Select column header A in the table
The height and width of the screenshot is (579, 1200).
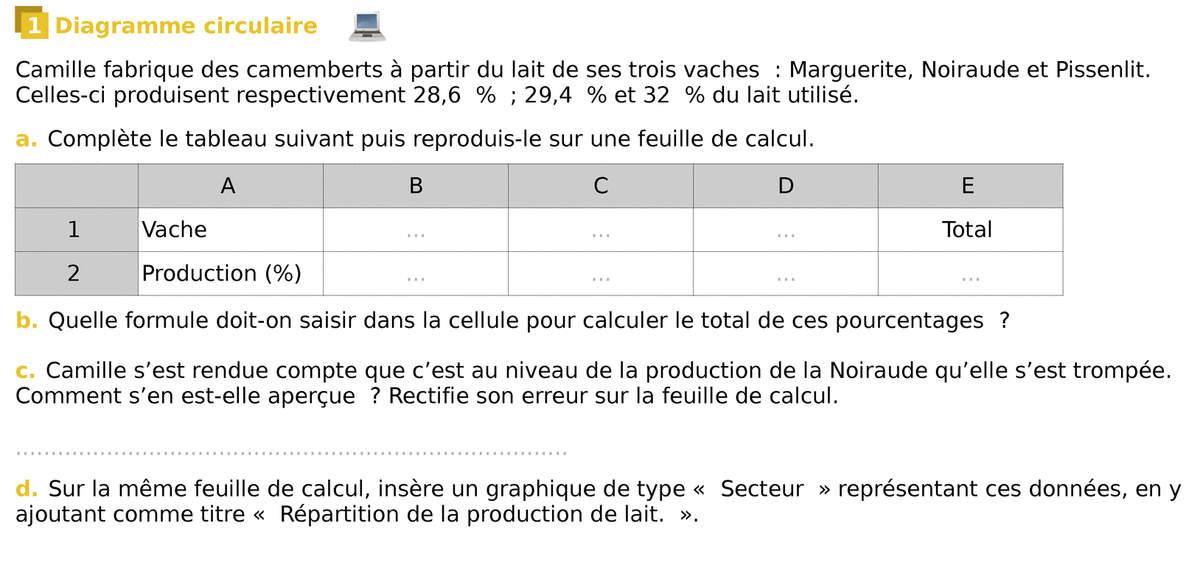(229, 185)
